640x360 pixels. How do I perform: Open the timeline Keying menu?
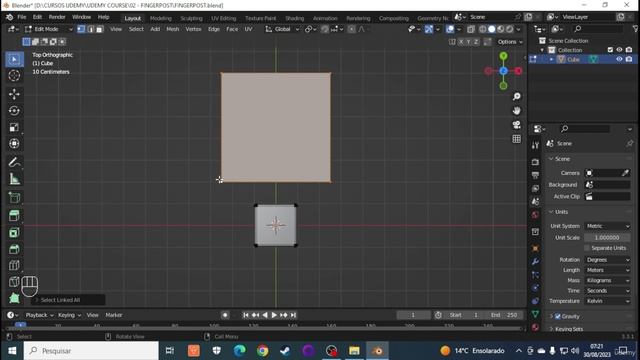(x=69, y=315)
